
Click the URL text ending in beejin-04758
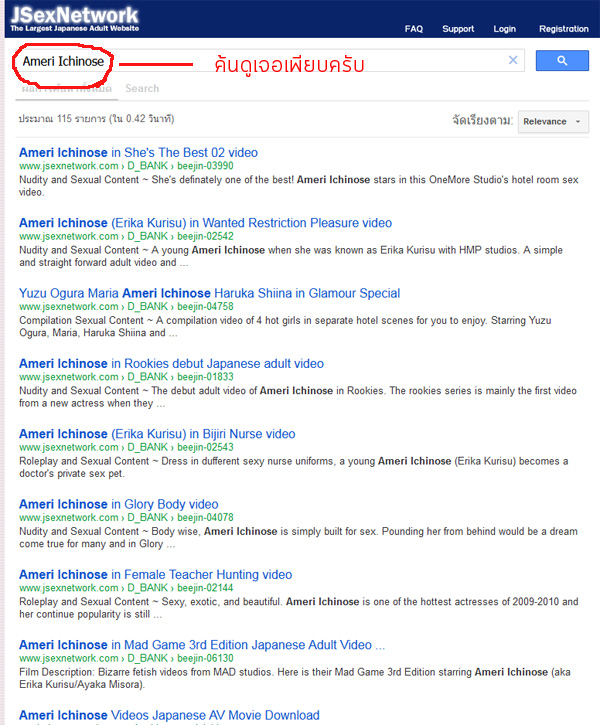coord(126,307)
